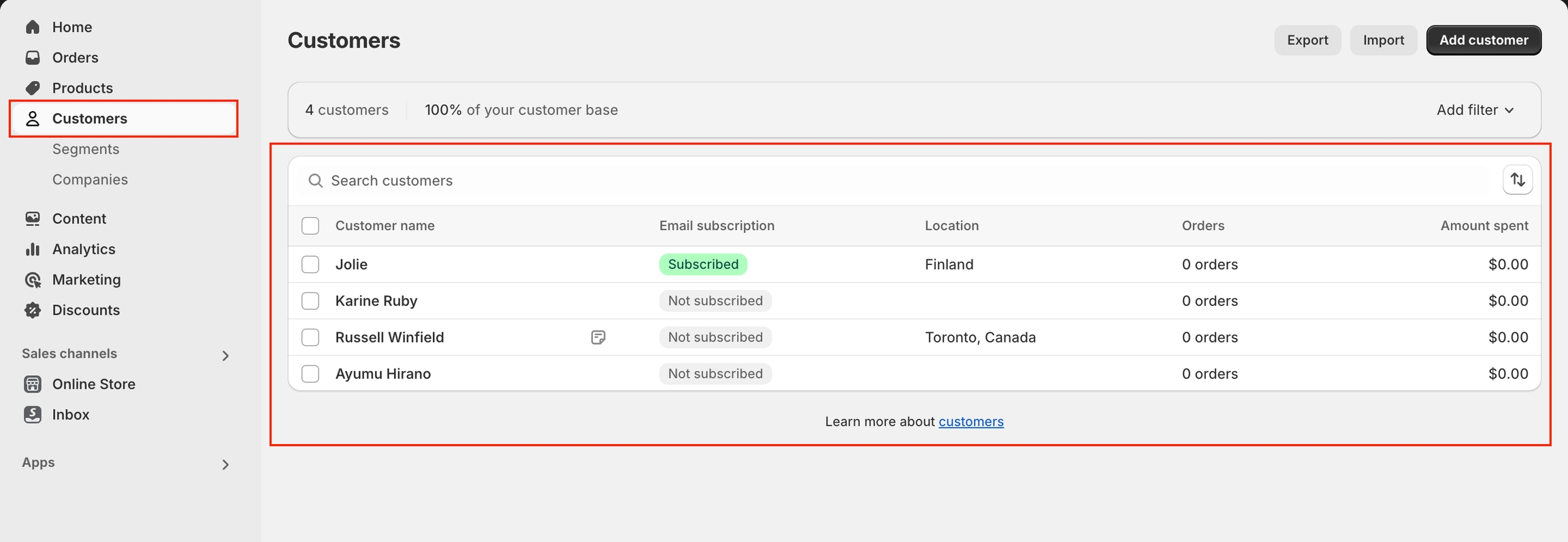
Task: Open Orders via its inbox icon
Action: click(33, 58)
